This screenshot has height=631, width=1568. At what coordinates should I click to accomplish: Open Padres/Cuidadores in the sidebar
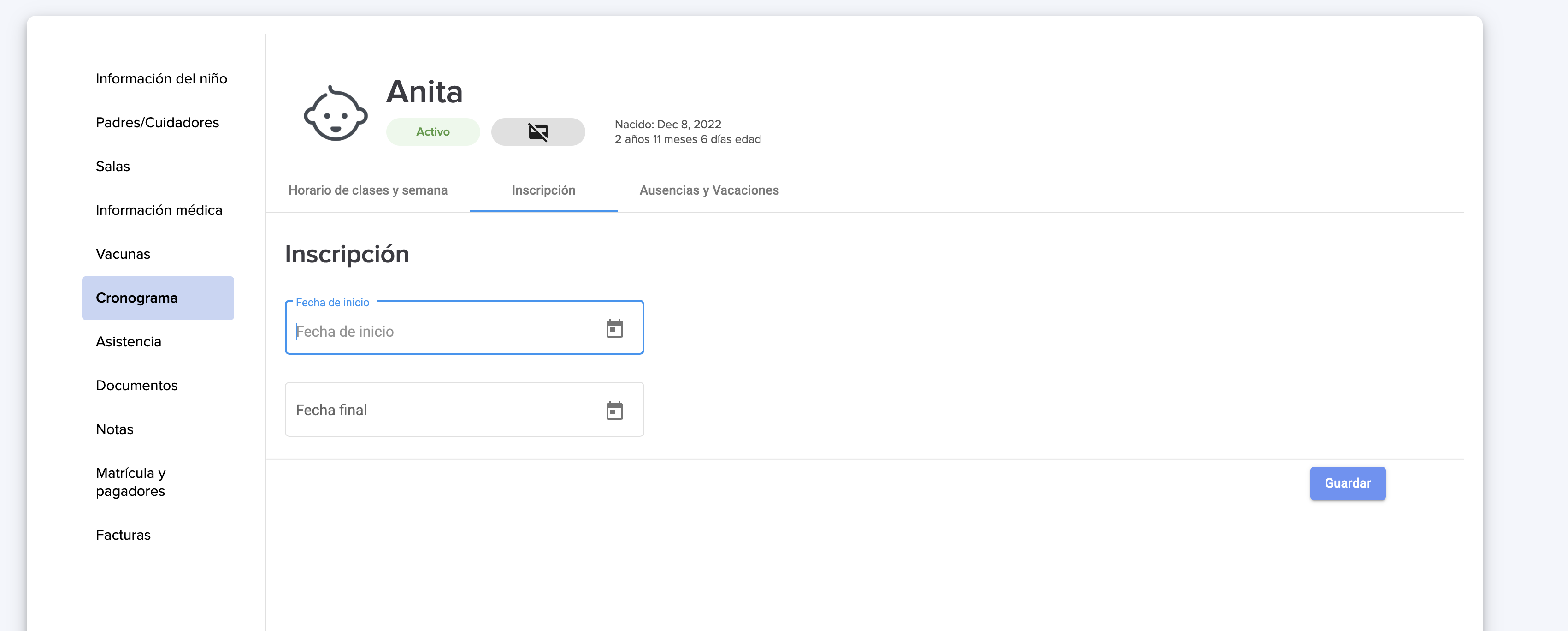click(157, 123)
